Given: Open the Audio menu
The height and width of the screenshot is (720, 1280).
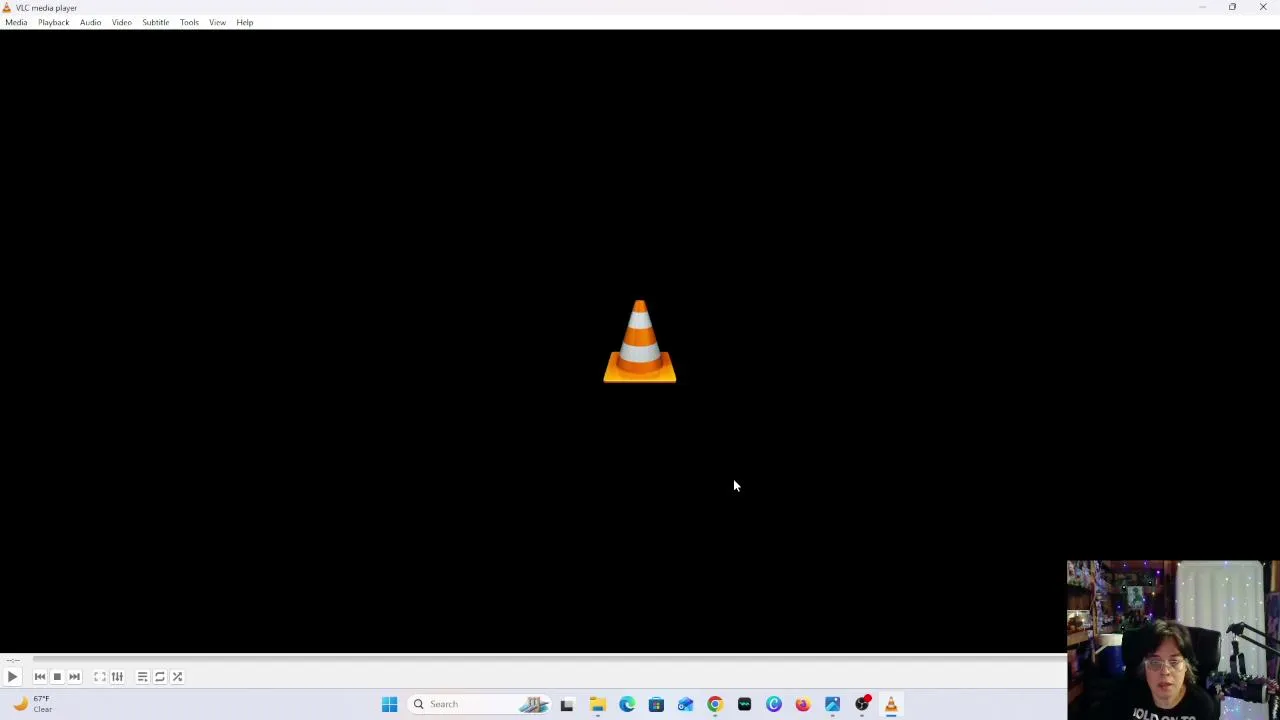Looking at the screenshot, I should 90,22.
